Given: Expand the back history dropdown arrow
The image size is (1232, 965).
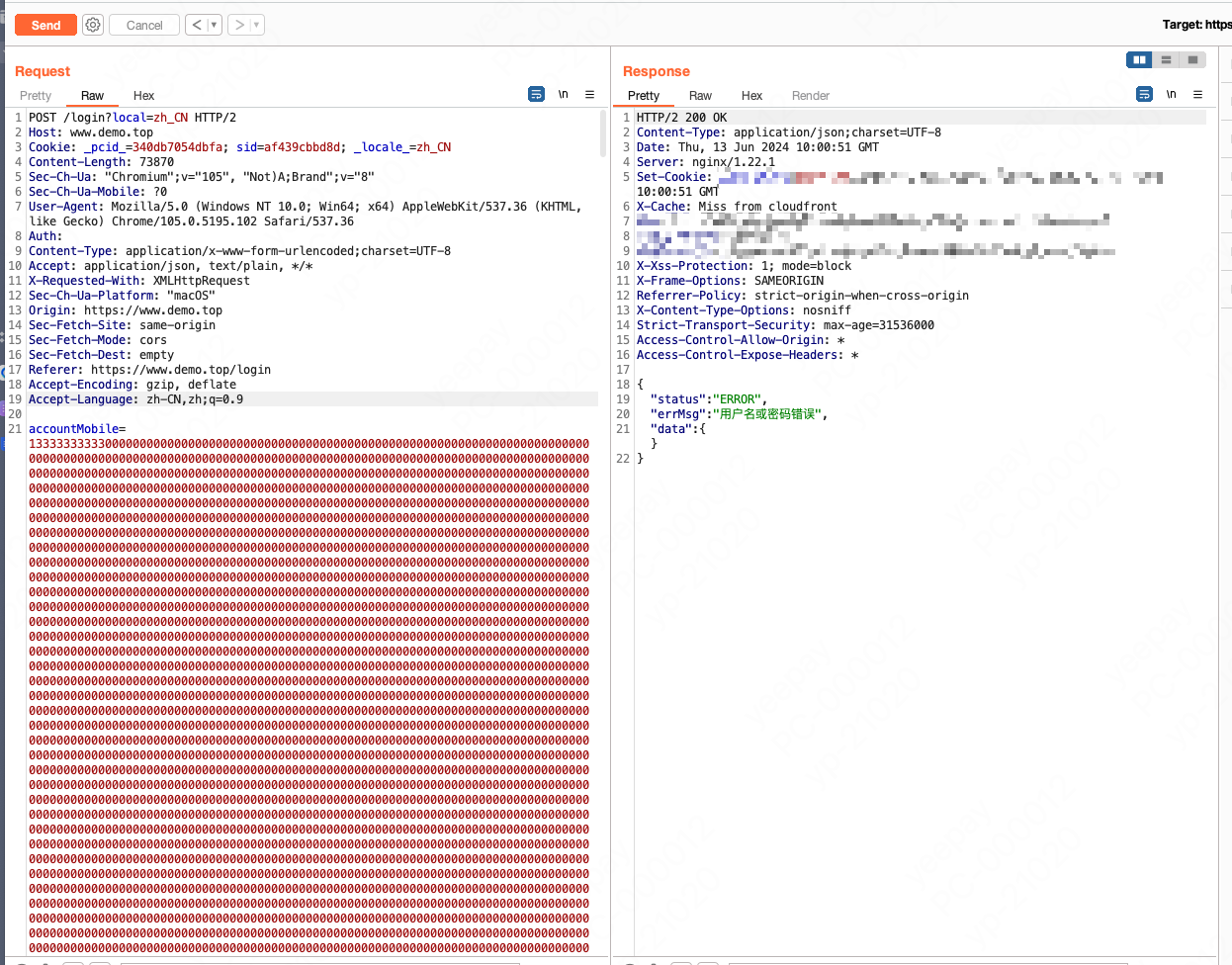Looking at the screenshot, I should pyautogui.click(x=214, y=25).
